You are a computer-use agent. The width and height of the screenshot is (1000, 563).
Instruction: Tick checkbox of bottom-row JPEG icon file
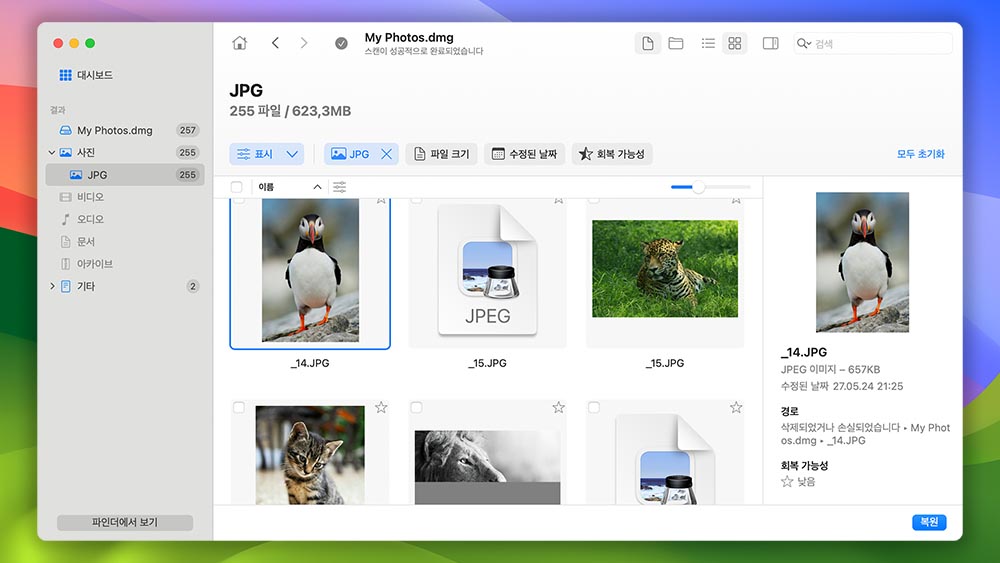tap(594, 407)
